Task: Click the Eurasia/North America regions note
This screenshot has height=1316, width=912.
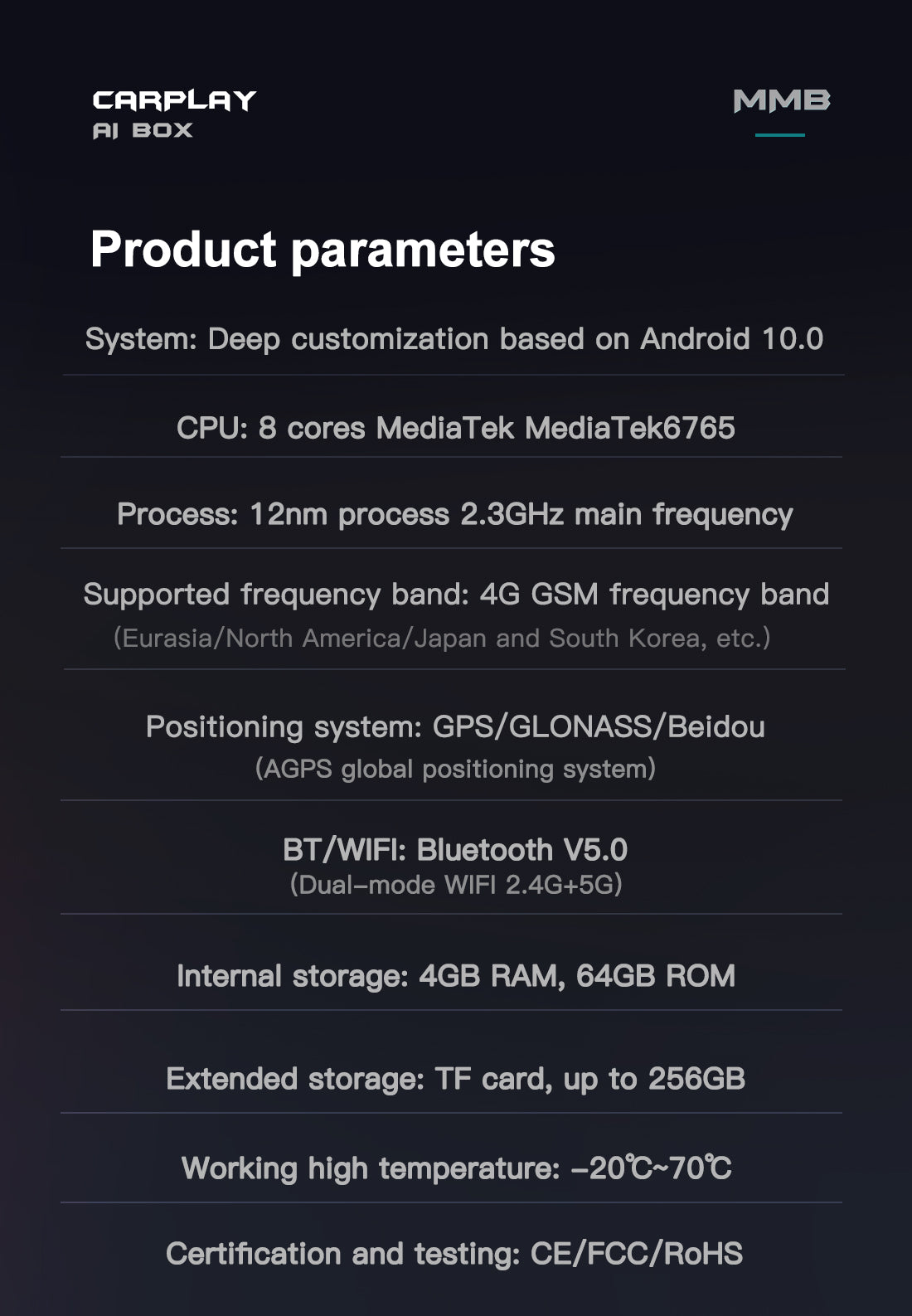Action: pyautogui.click(x=442, y=639)
